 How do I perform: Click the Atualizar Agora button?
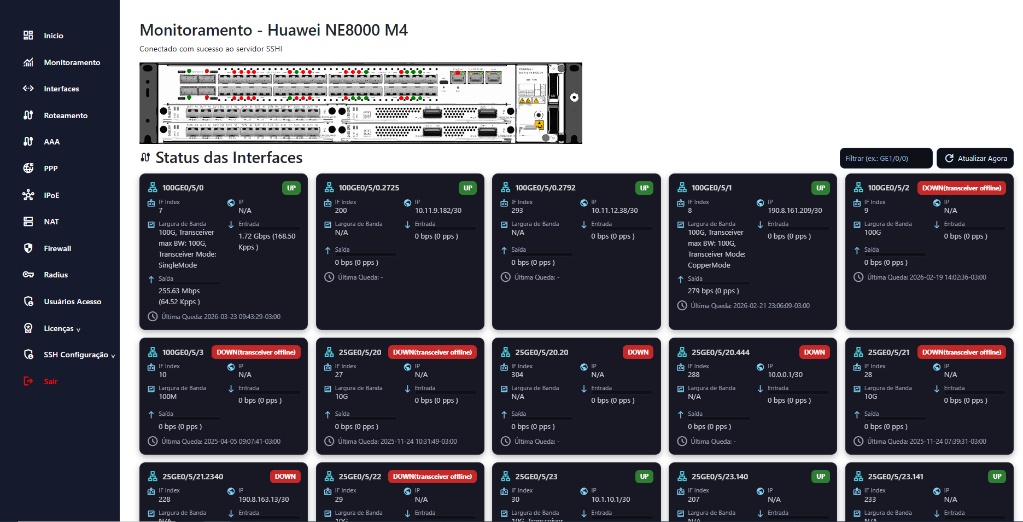click(x=975, y=159)
